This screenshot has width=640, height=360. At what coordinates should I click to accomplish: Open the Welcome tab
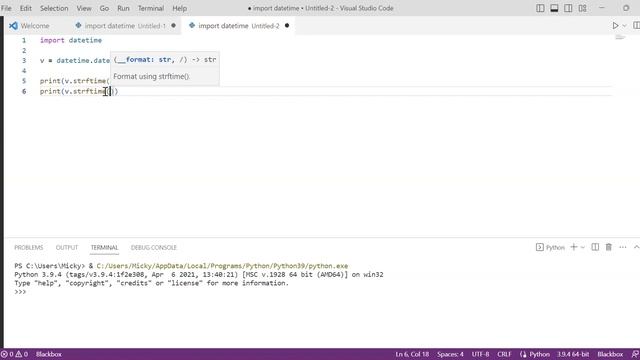coord(35,26)
